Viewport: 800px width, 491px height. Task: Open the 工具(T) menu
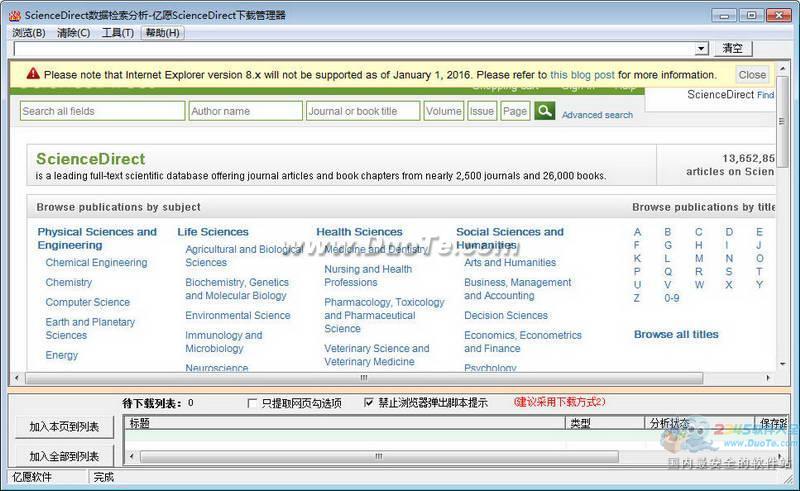pyautogui.click(x=118, y=33)
